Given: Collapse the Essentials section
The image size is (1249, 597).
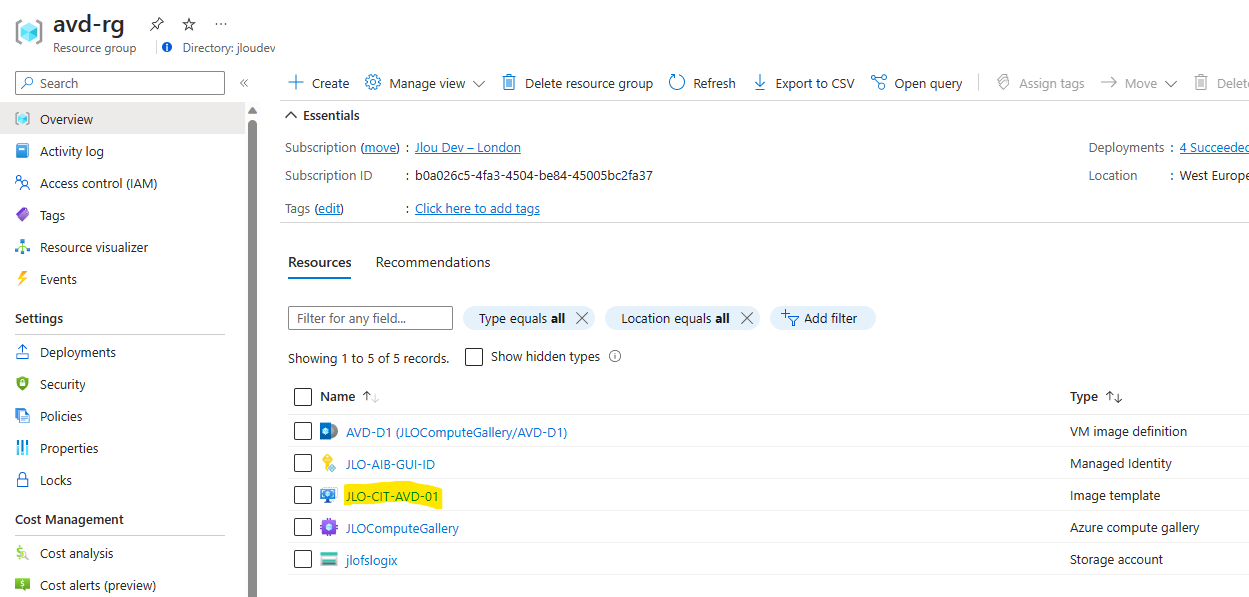Looking at the screenshot, I should tap(322, 115).
